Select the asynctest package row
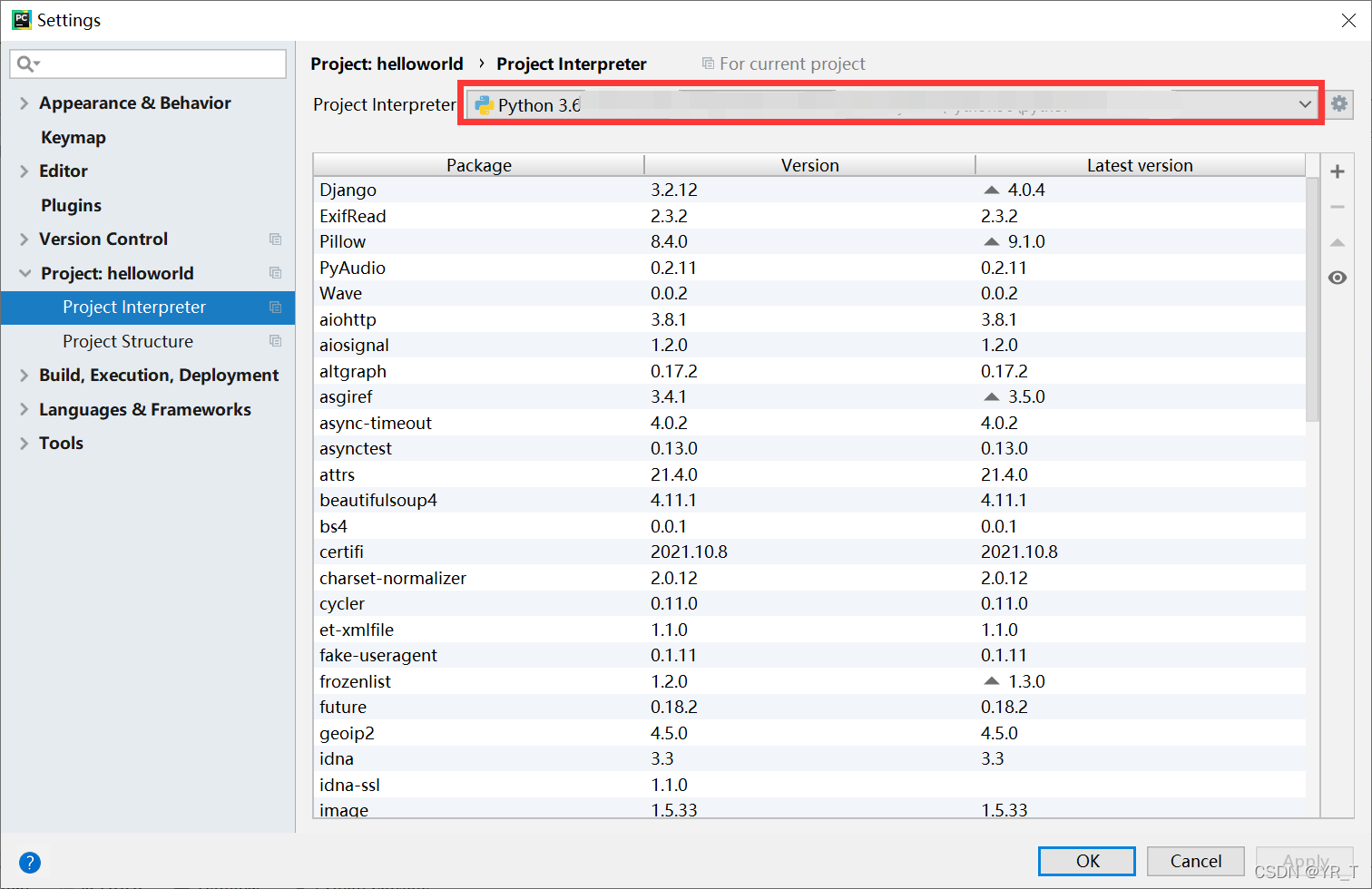 click(x=809, y=448)
